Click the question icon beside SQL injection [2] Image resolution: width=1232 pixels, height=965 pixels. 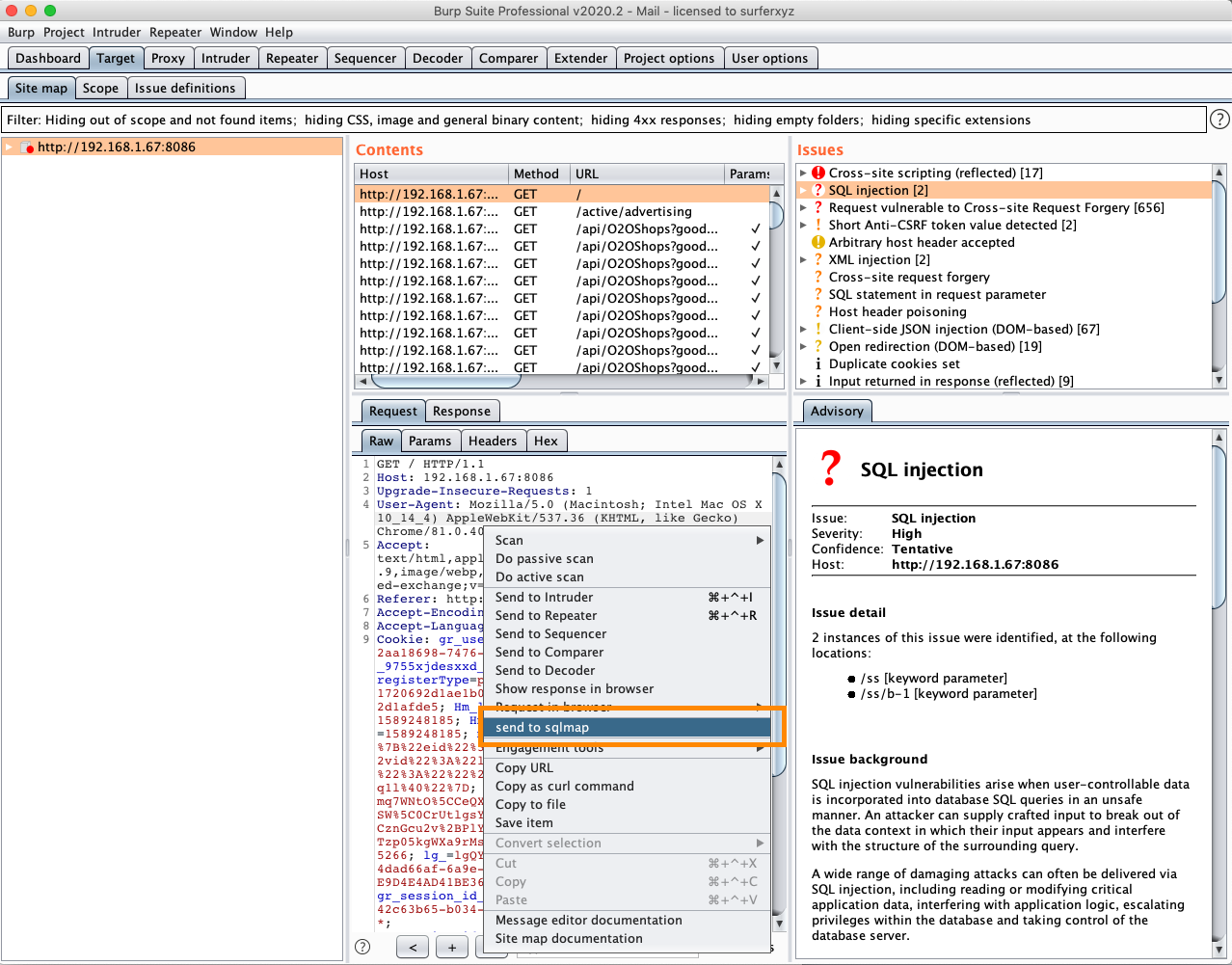click(x=818, y=191)
